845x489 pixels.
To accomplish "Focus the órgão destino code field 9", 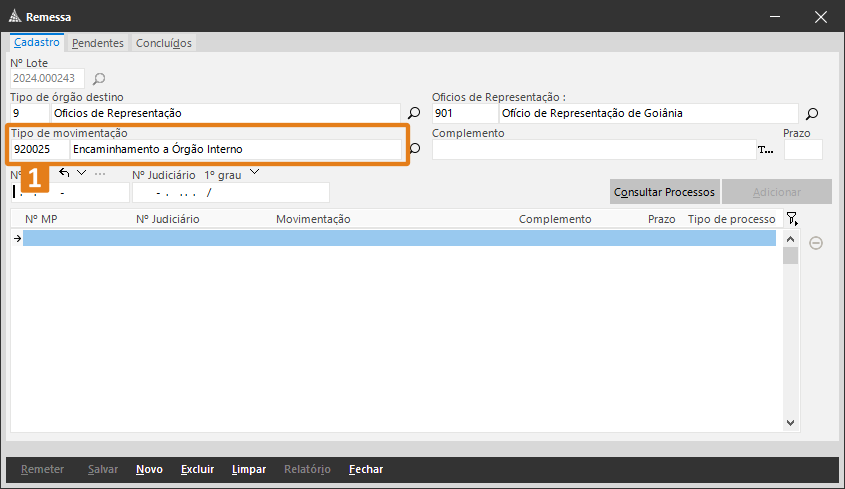I will [x=30, y=113].
